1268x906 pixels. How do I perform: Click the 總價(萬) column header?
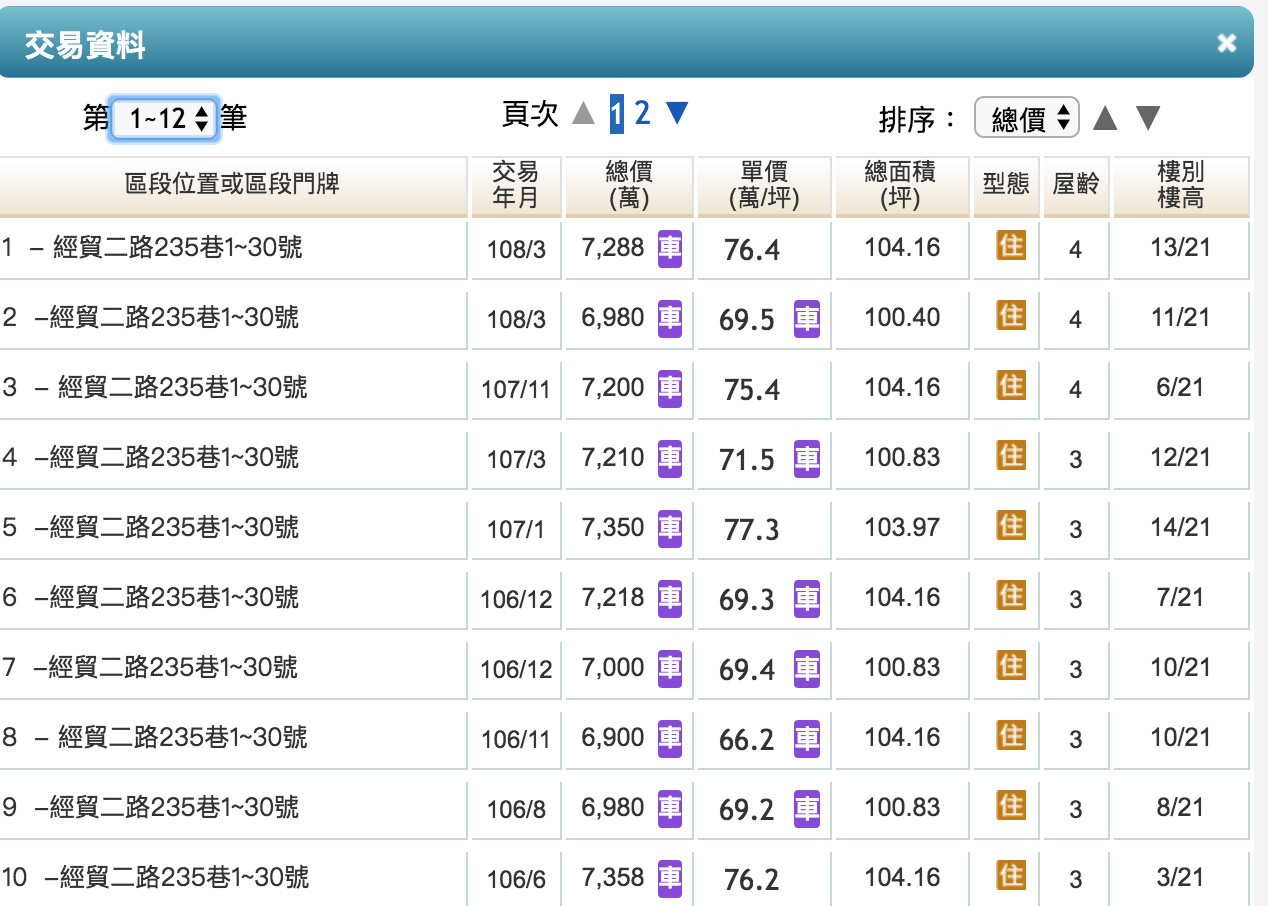[x=629, y=185]
